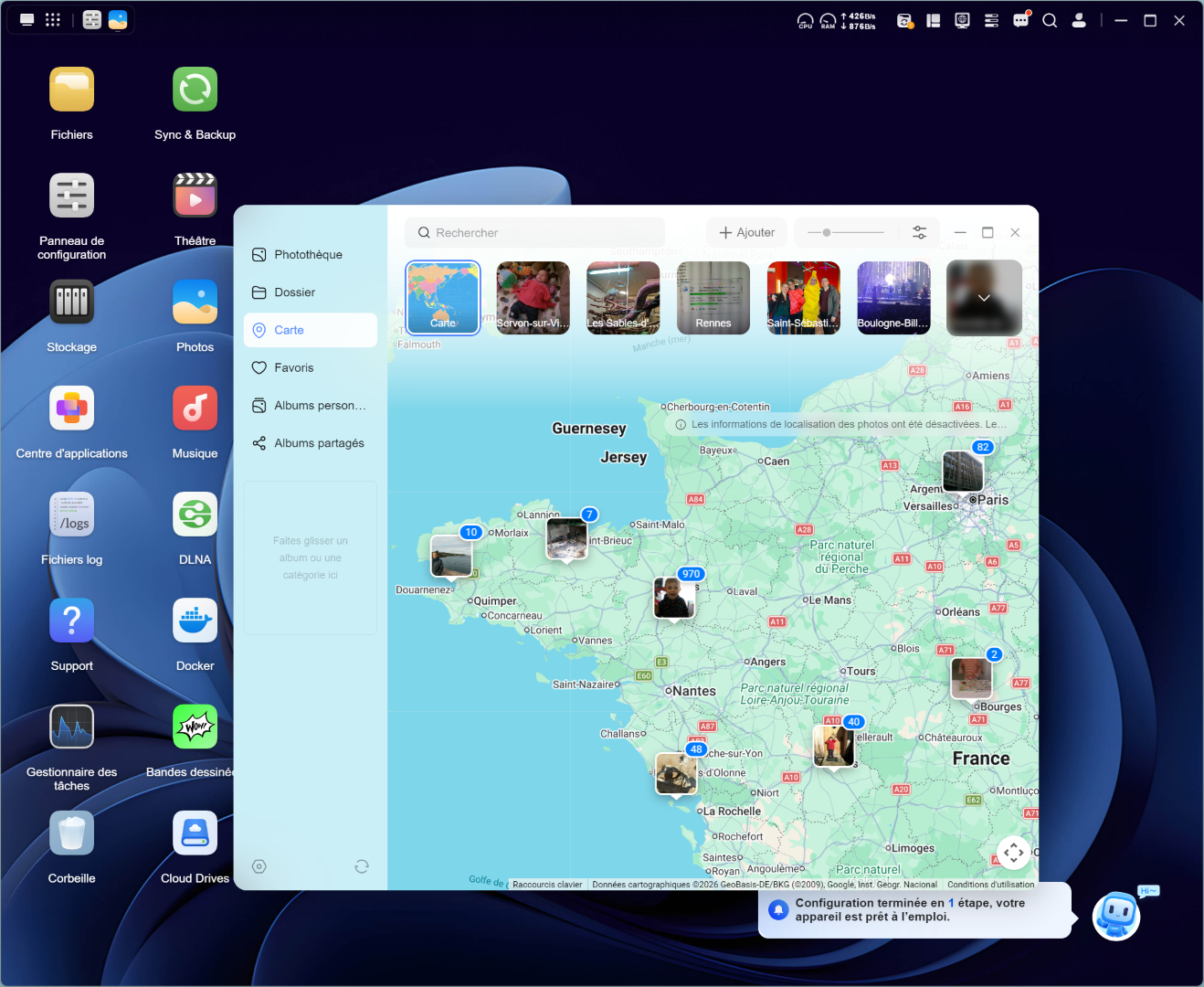Click the Configuration terminée notification
The image size is (1204, 987).
click(914, 910)
